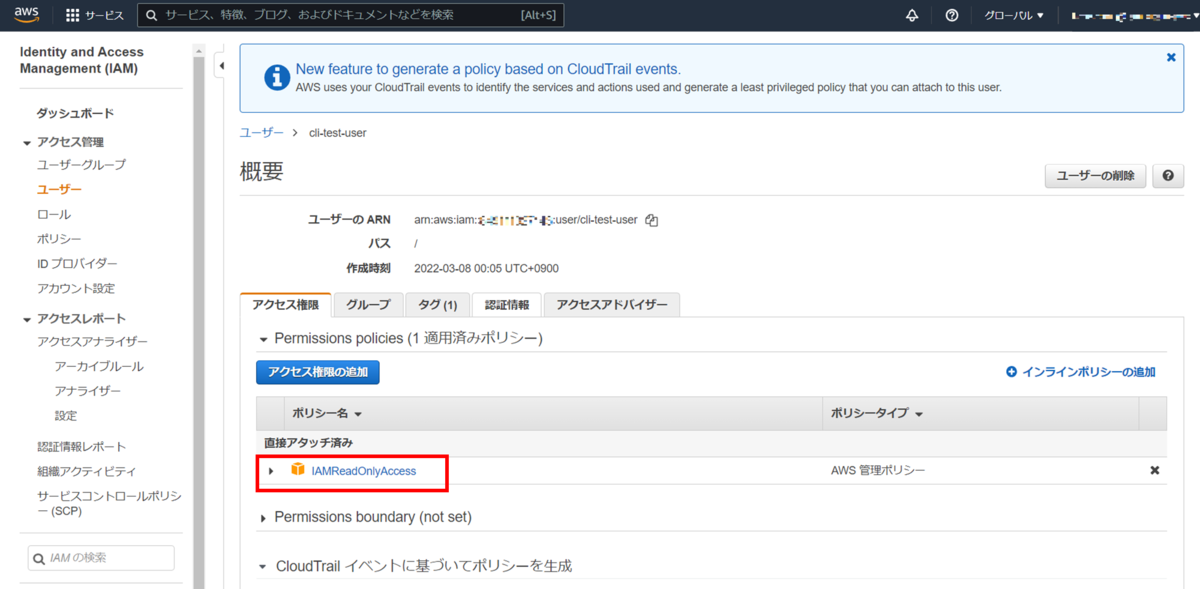Focus the top services search field

tap(351, 16)
